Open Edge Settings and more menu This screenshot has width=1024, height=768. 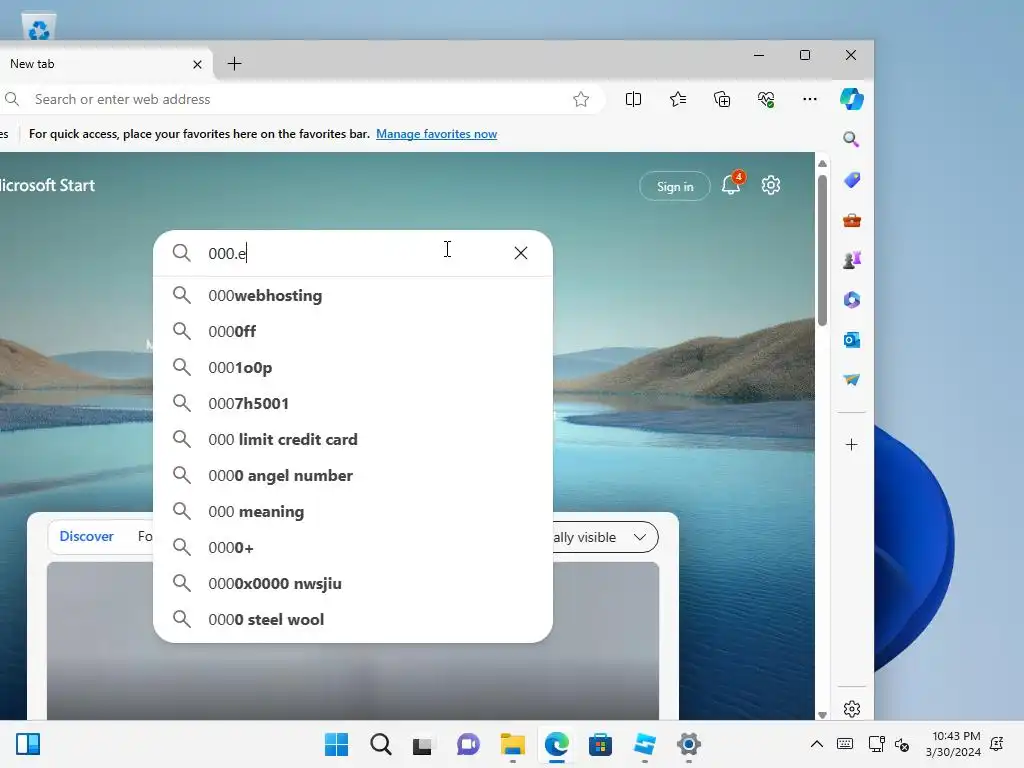[x=810, y=99]
